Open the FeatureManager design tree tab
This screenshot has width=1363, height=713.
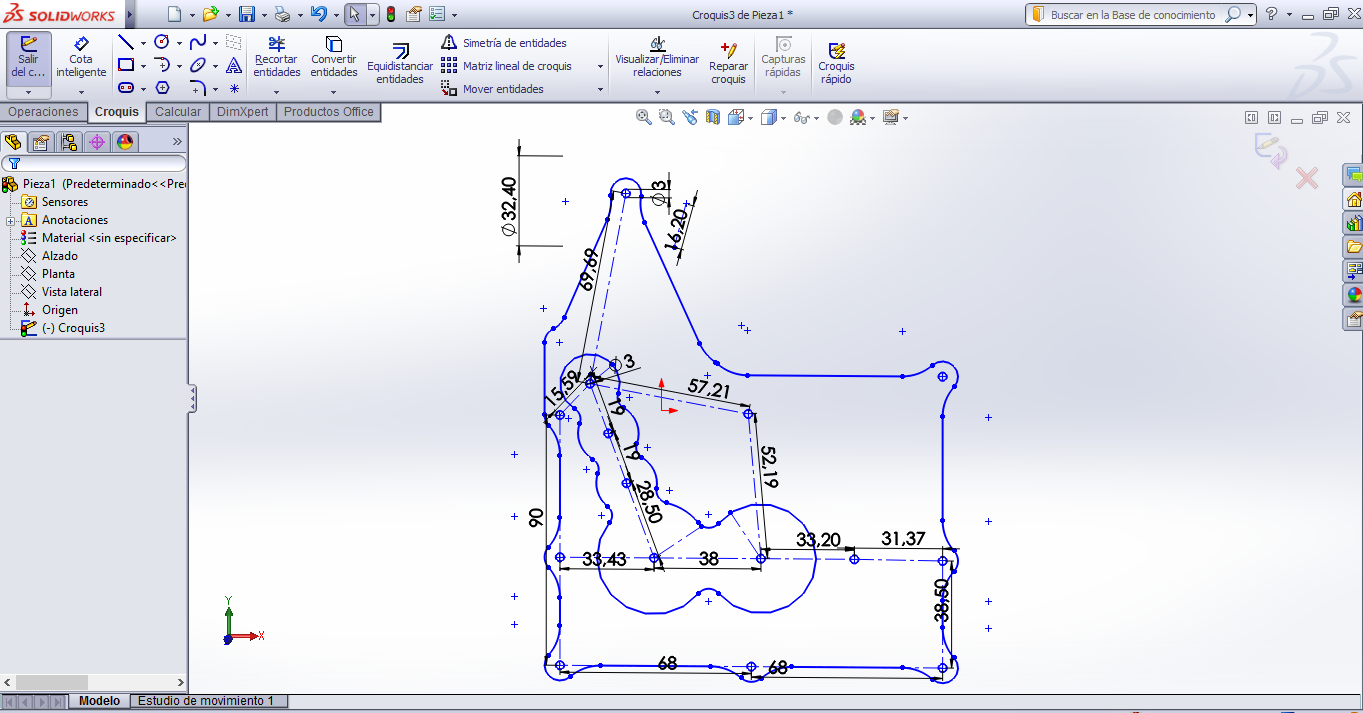[x=13, y=142]
